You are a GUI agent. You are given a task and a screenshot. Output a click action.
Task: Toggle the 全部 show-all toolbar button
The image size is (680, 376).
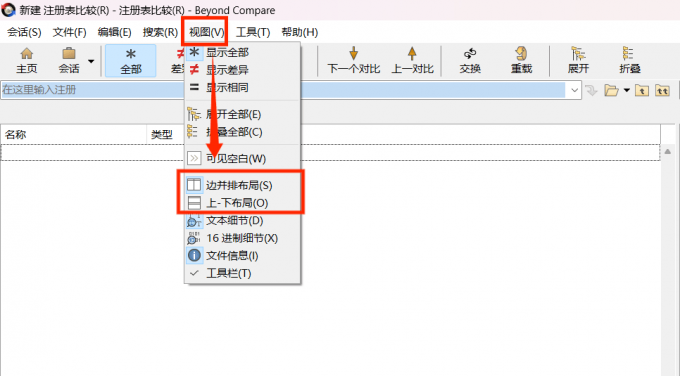[131, 61]
